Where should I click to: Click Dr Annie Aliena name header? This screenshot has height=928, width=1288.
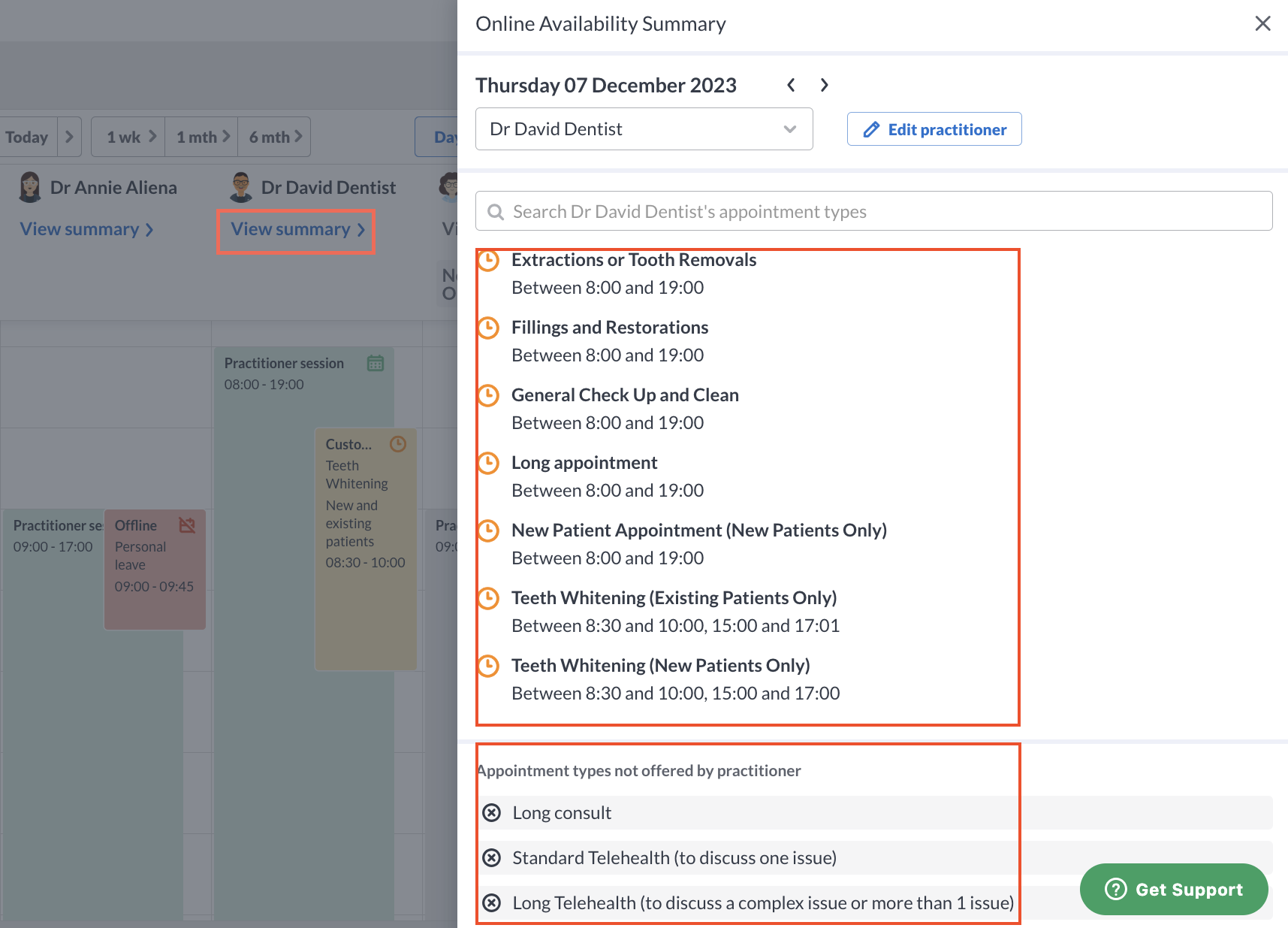[x=113, y=187]
